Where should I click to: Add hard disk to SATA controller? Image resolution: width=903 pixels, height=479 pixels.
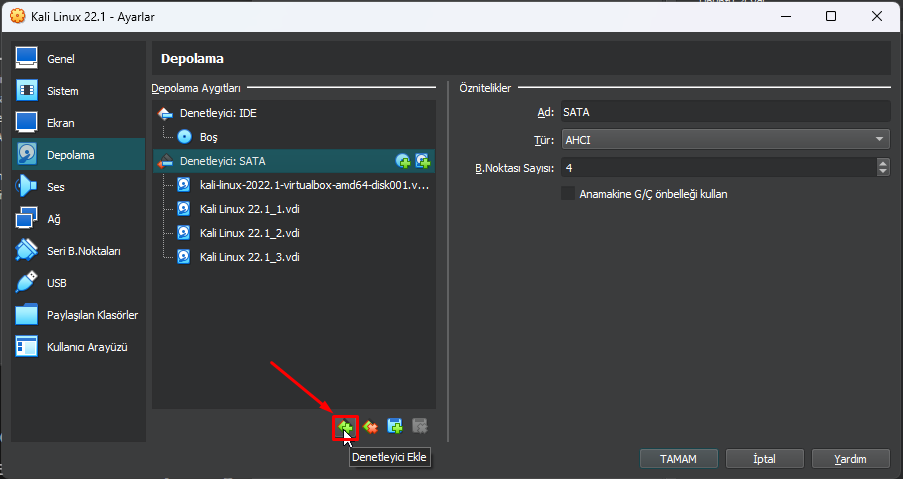(x=423, y=161)
